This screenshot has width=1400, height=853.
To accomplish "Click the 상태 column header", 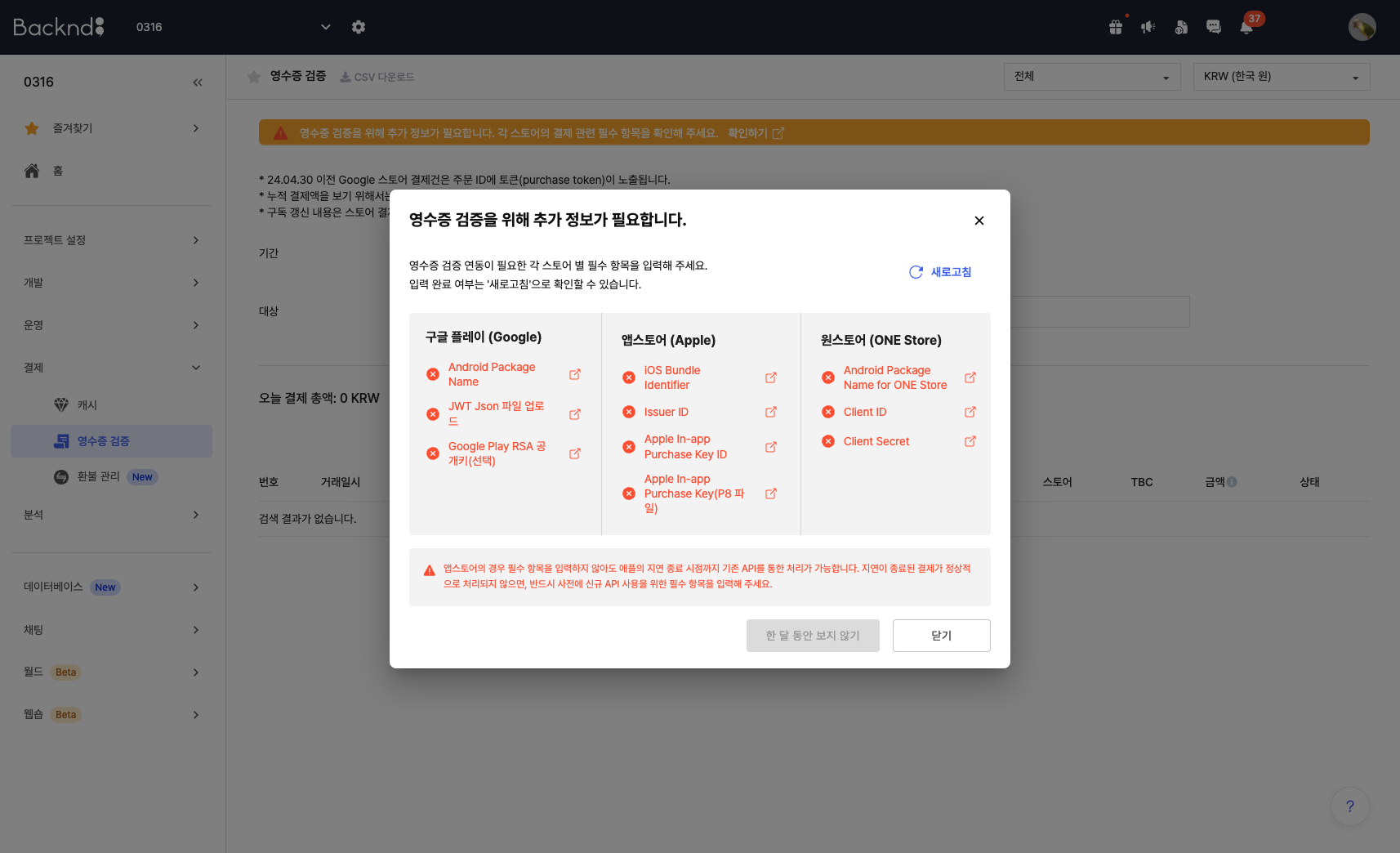I will 1309,482.
